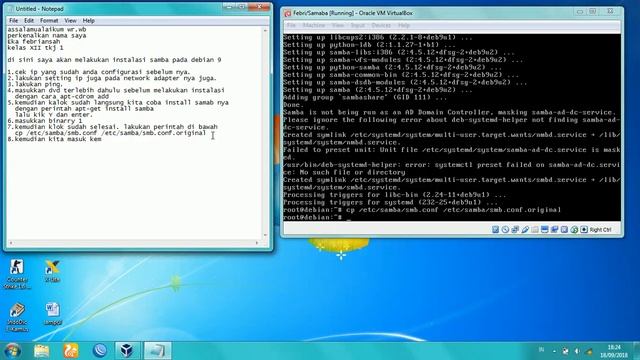Click the IN language indicator in tray
The image size is (640, 360).
tap(542, 350)
